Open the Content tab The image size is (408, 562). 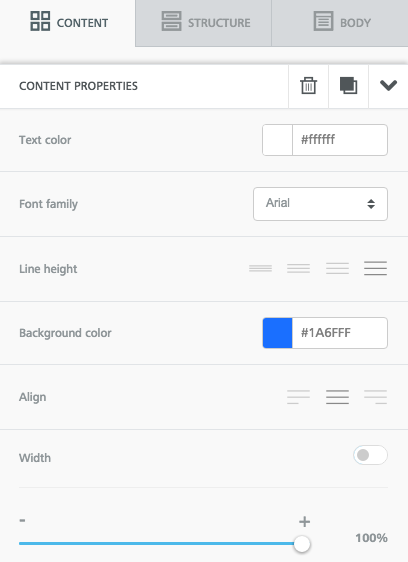[x=68, y=23]
